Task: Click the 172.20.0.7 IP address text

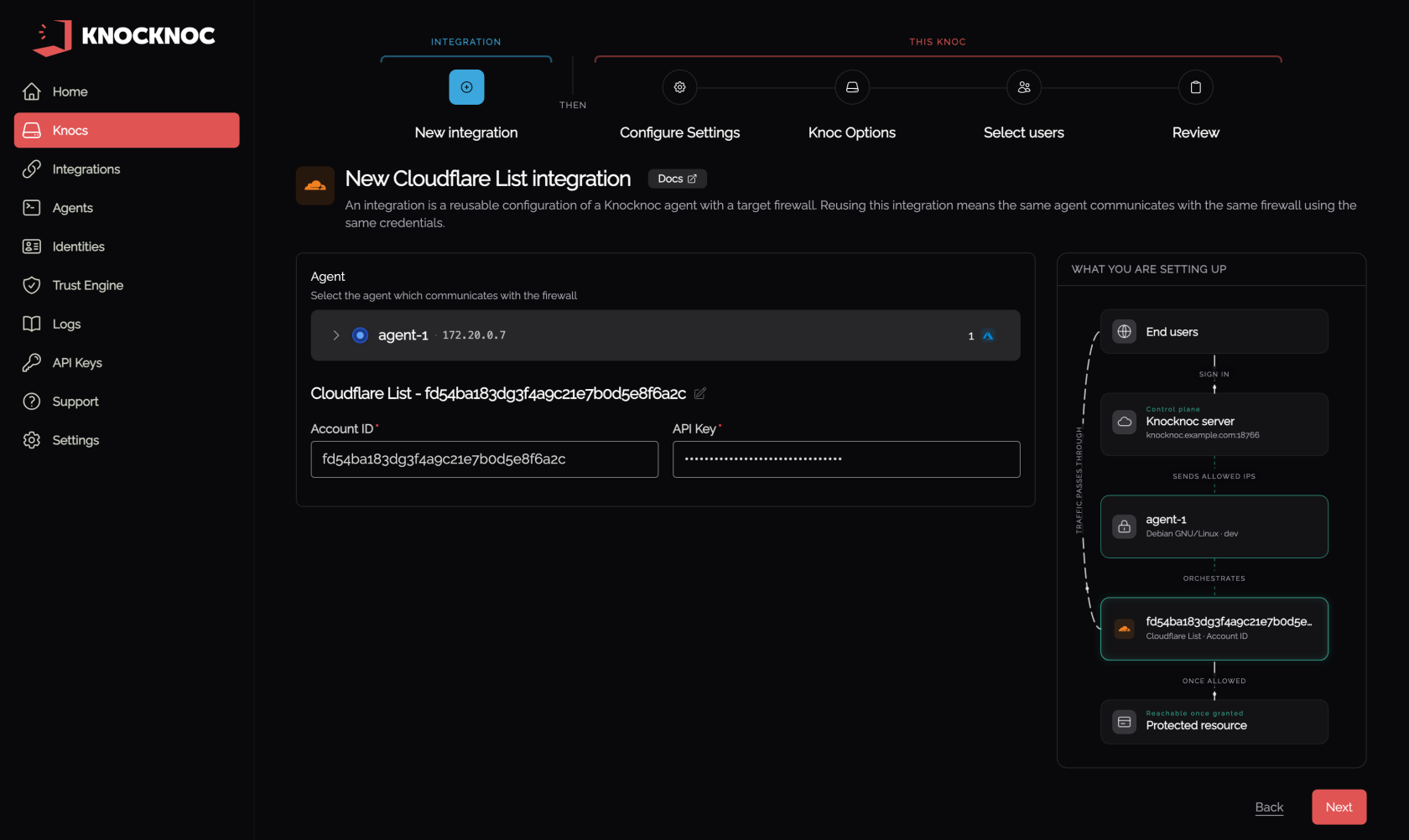Action: 474,335
